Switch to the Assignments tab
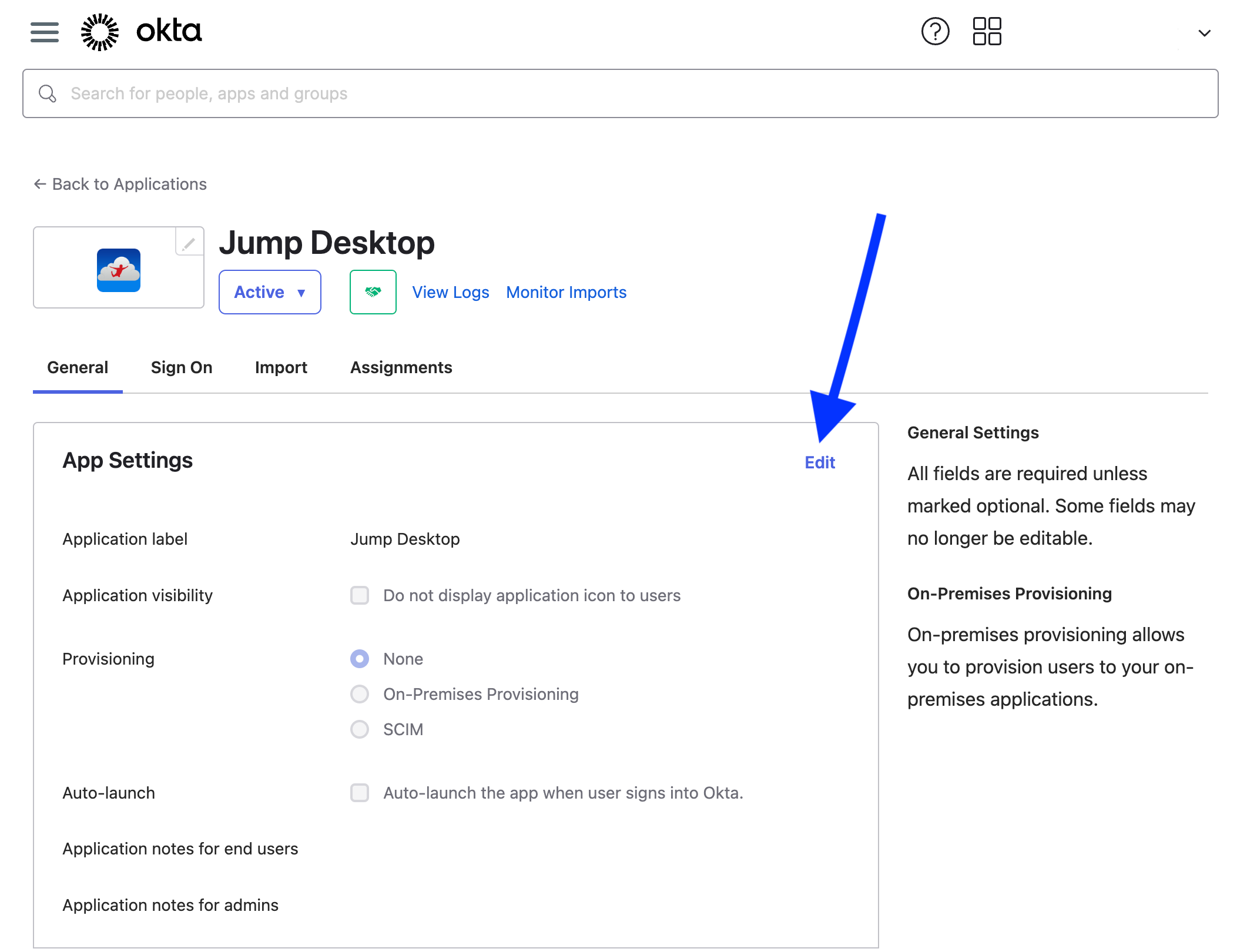The height and width of the screenshot is (952, 1247). coord(401,368)
